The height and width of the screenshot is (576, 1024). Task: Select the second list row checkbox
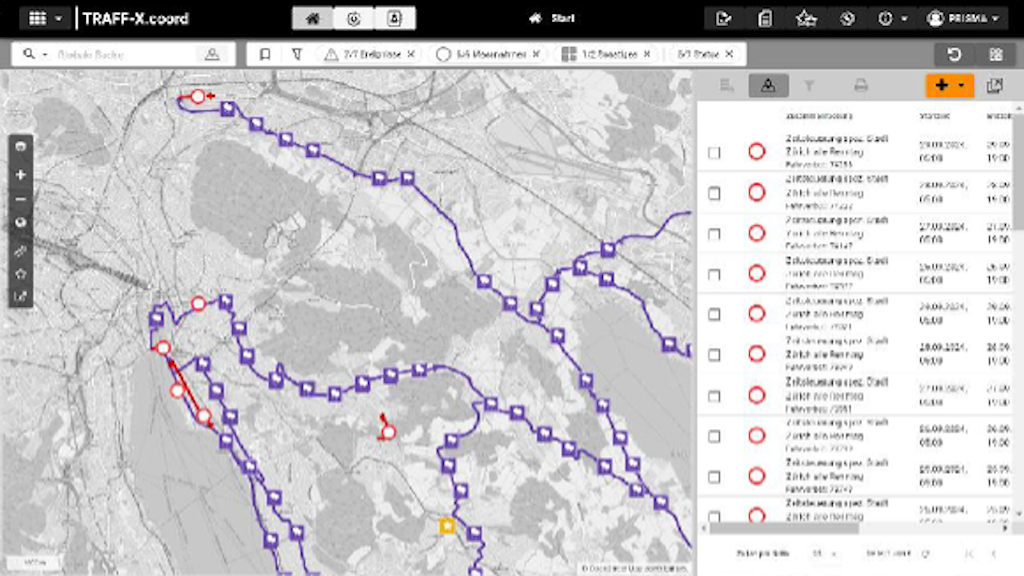(x=714, y=193)
